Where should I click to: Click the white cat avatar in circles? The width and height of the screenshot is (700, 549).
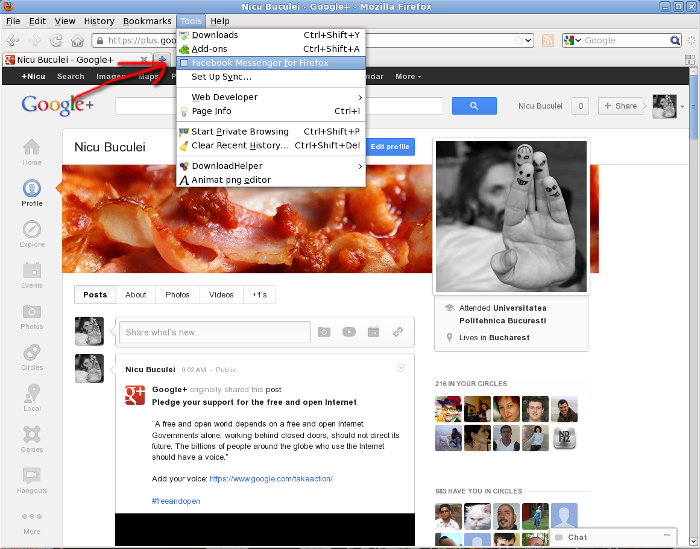tap(477, 516)
